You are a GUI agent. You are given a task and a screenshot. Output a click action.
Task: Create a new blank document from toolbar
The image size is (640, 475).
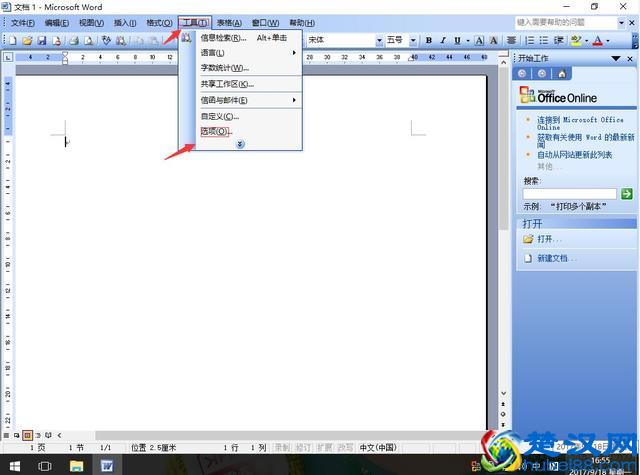(13, 40)
